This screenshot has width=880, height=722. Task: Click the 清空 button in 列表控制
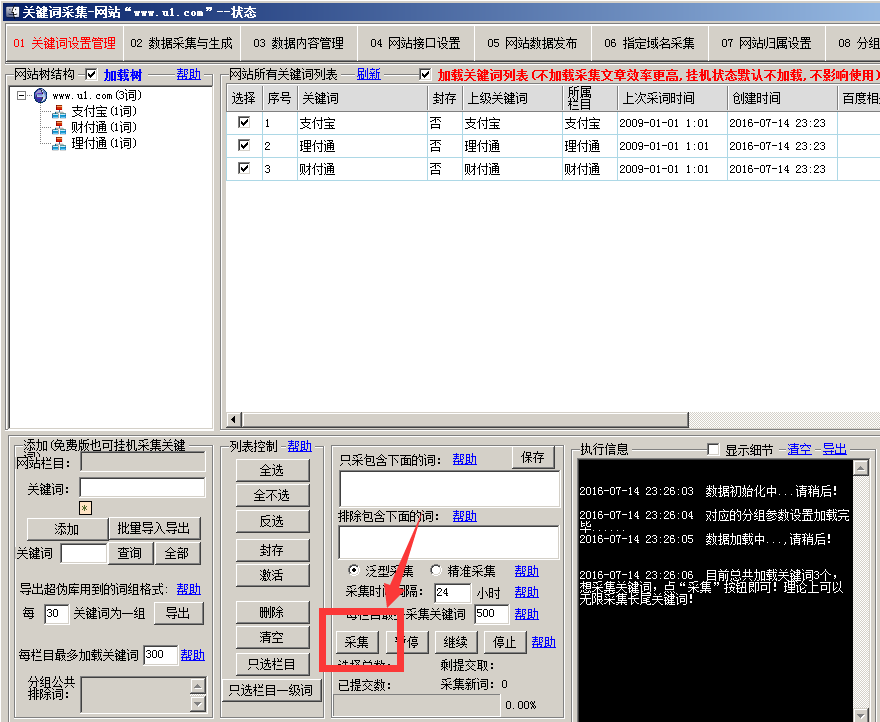pyautogui.click(x=272, y=638)
